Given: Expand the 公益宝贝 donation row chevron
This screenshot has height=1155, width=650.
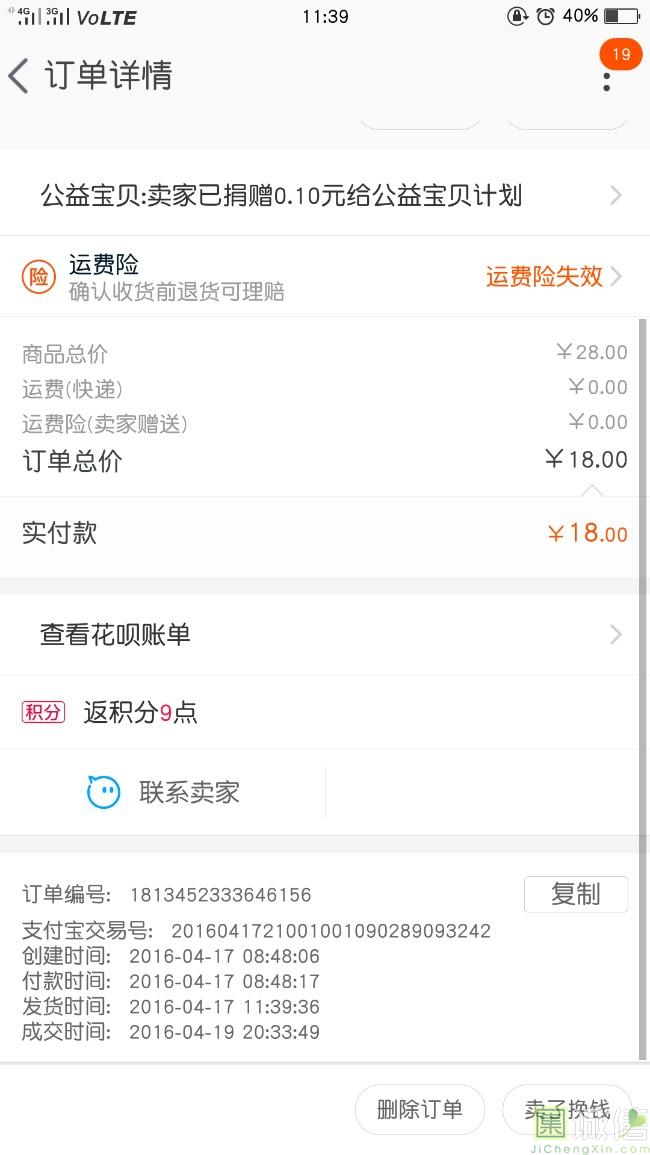Looking at the screenshot, I should [x=615, y=195].
